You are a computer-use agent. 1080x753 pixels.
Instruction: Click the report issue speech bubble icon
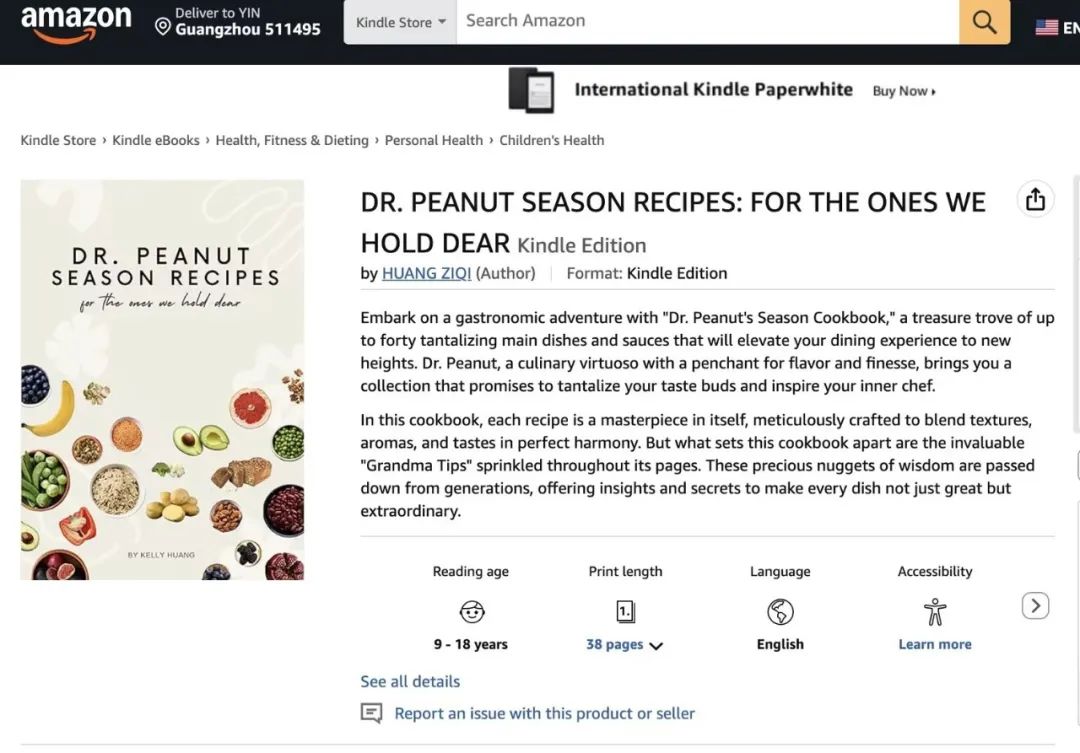tap(371, 713)
